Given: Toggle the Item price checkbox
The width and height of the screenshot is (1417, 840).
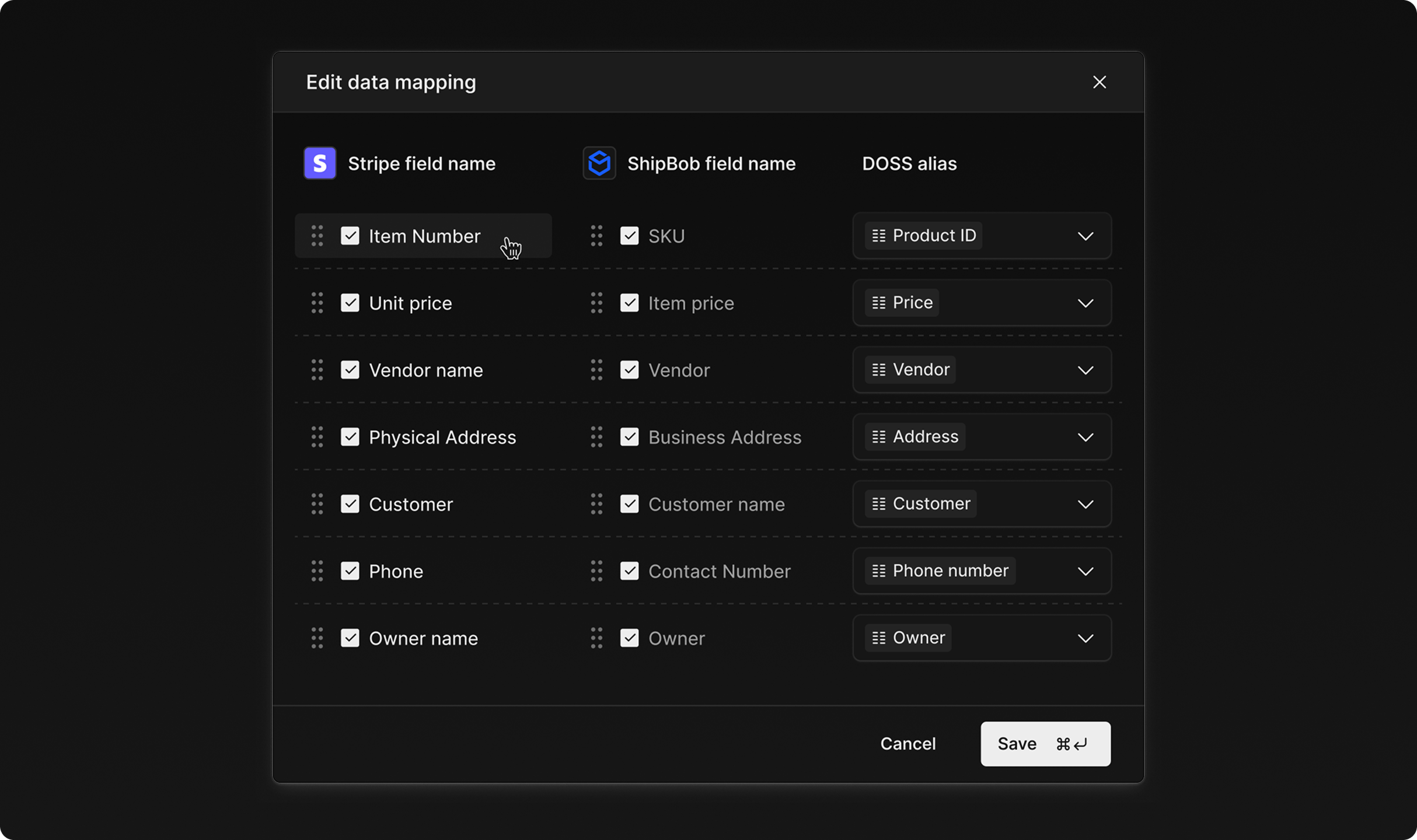Looking at the screenshot, I should point(629,303).
